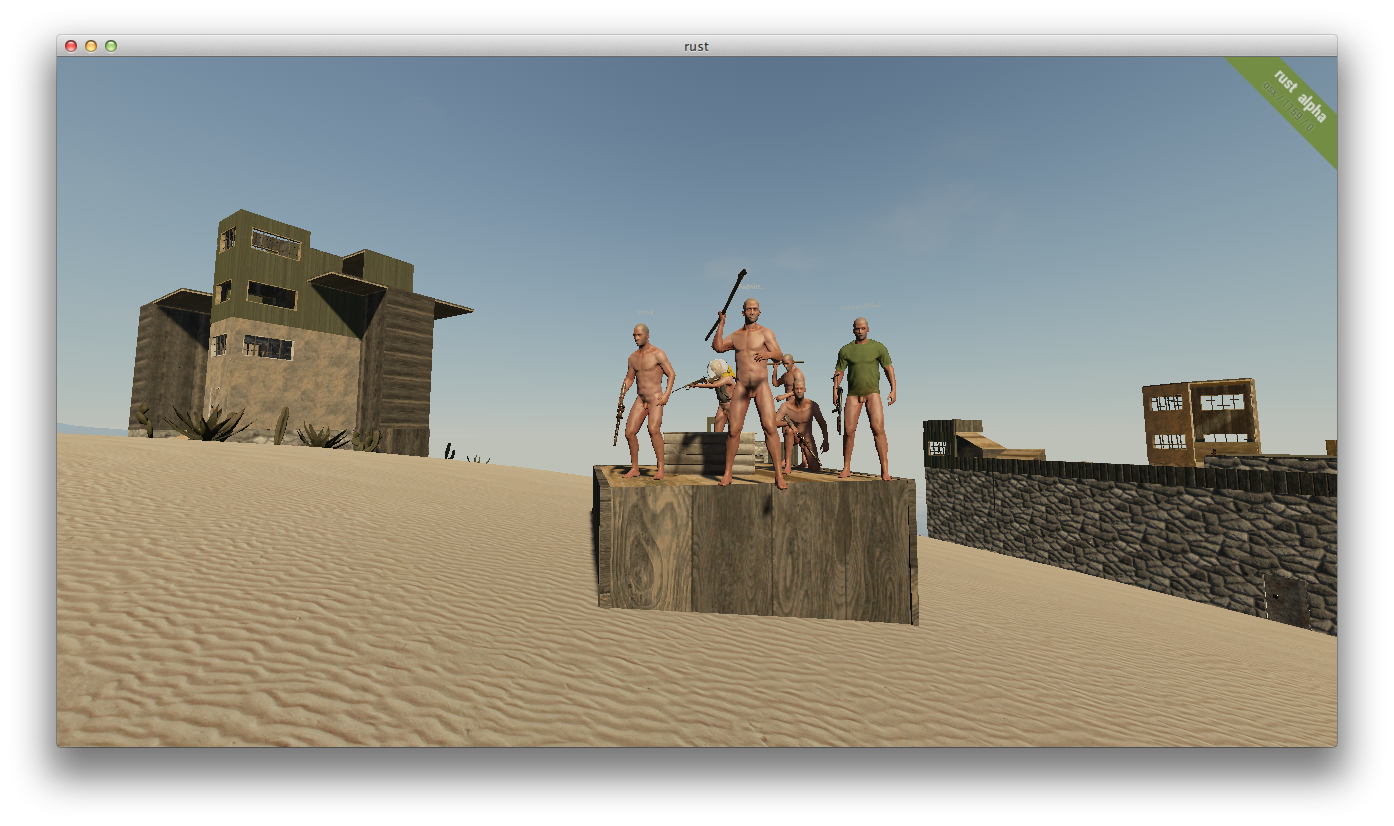Click the character wearing the green shirt

(863, 398)
